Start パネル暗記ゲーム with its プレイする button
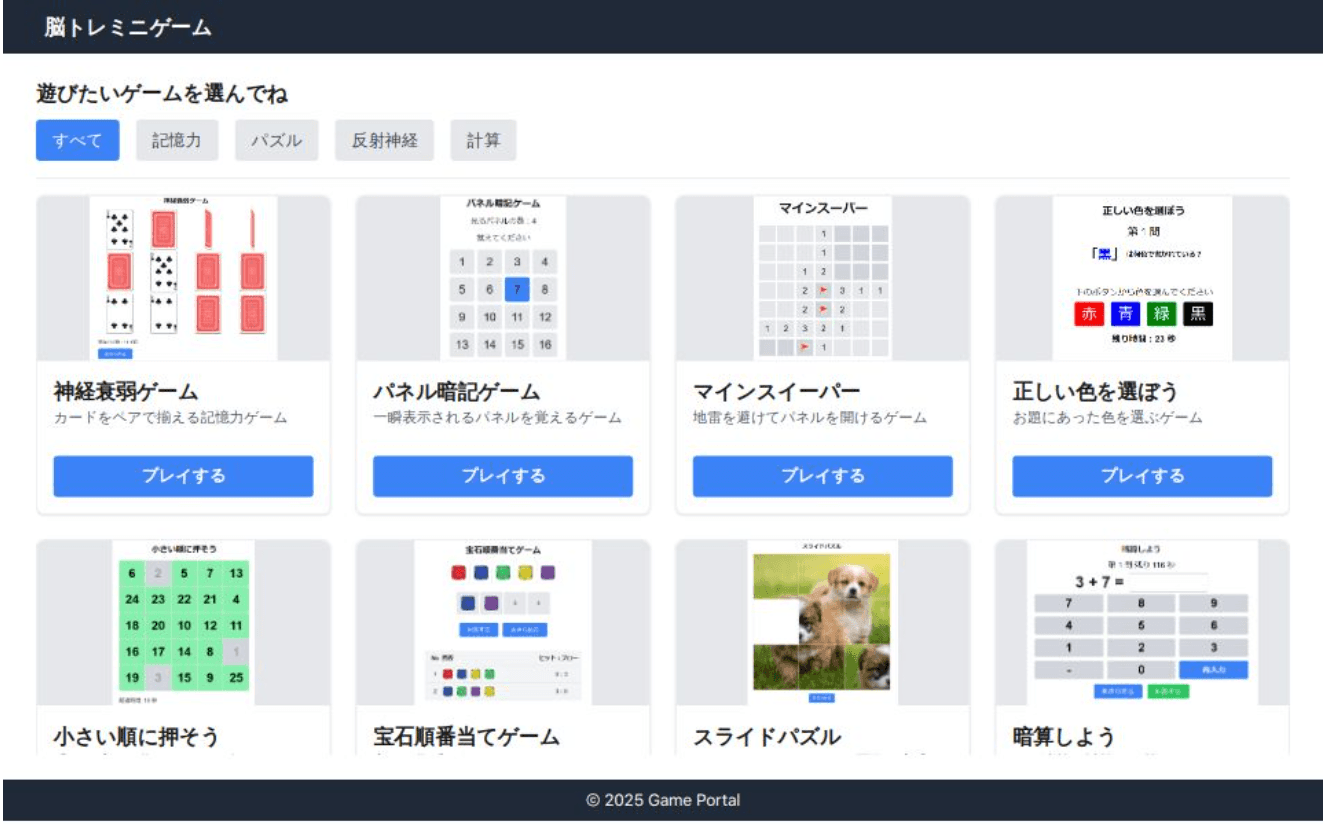1326x825 pixels. click(x=503, y=476)
